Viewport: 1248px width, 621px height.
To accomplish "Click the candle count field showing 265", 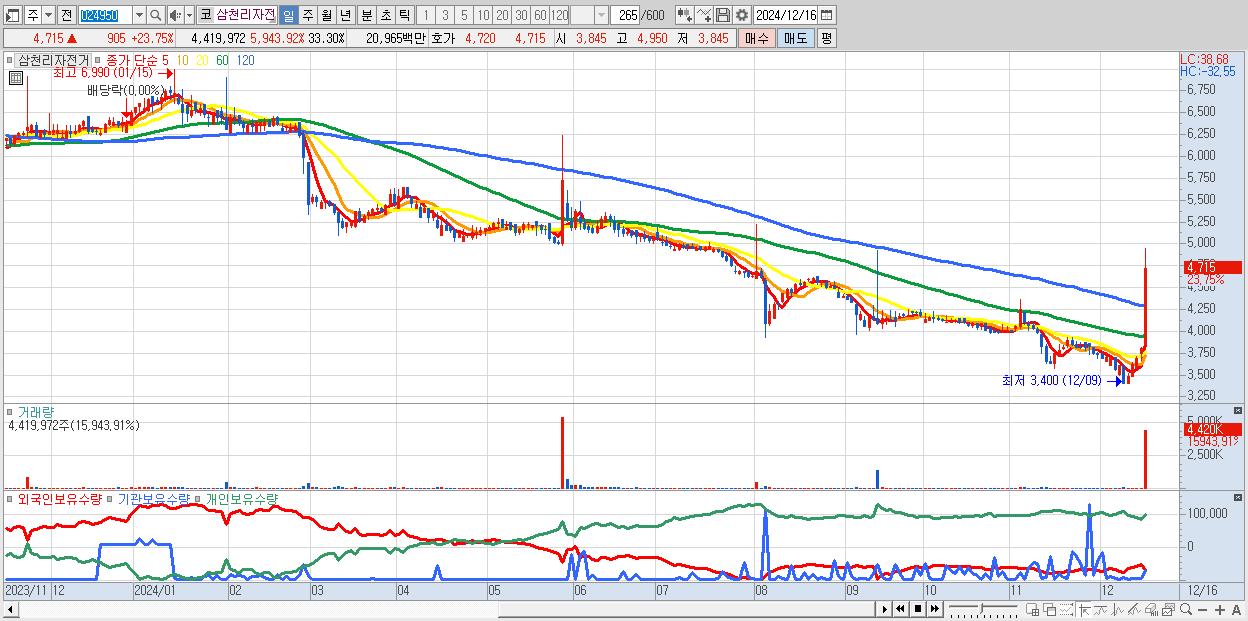I will click(625, 15).
